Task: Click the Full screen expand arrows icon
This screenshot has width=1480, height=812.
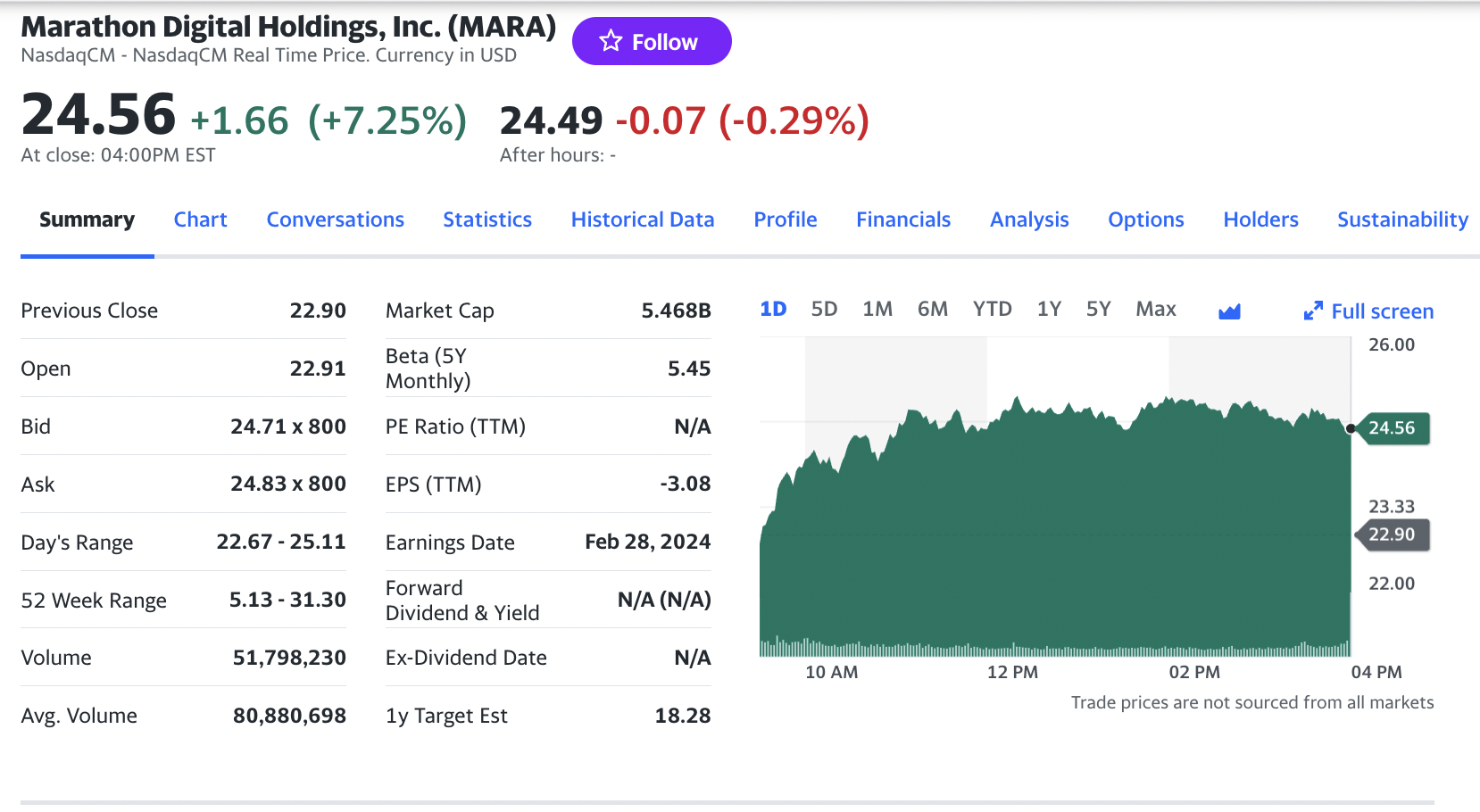Action: pyautogui.click(x=1312, y=311)
